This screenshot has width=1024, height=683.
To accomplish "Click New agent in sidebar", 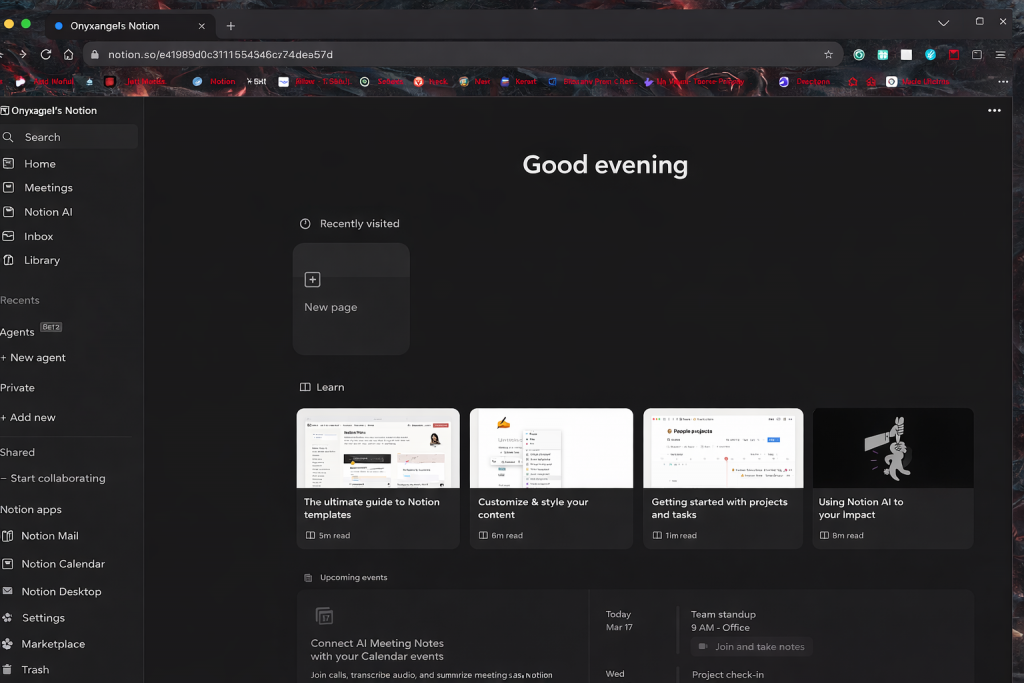I will 33,358.
